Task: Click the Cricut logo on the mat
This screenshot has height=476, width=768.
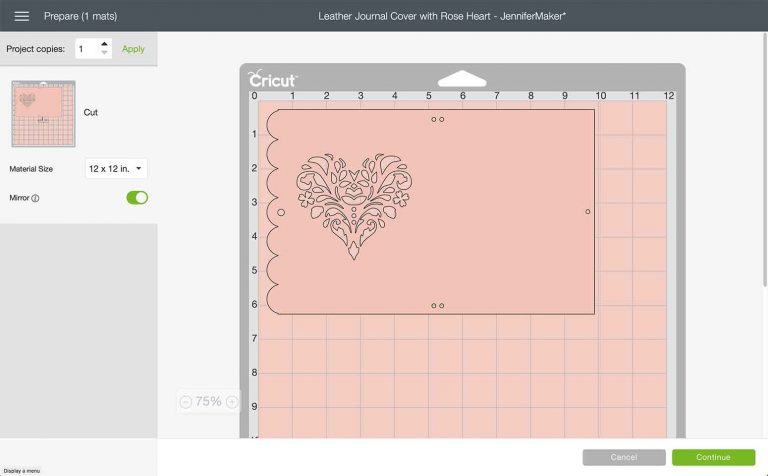Action: tap(272, 79)
